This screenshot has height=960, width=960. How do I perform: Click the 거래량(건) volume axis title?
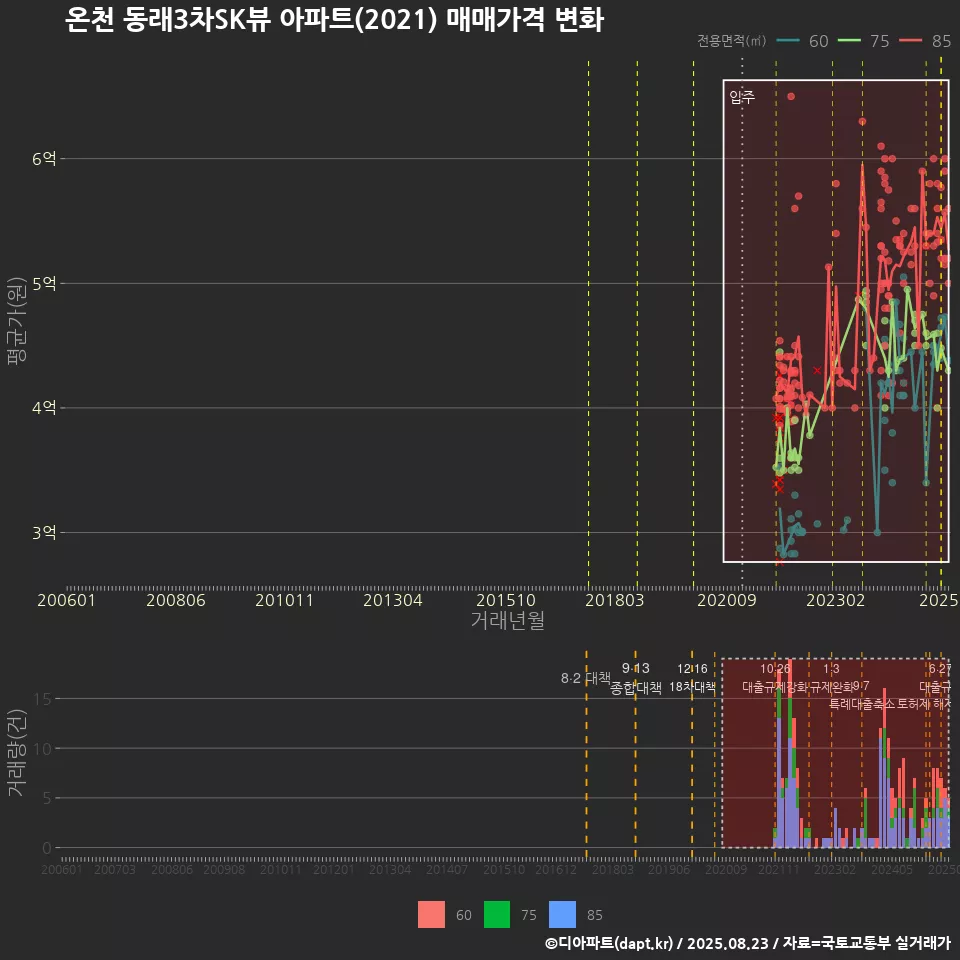(x=17, y=752)
